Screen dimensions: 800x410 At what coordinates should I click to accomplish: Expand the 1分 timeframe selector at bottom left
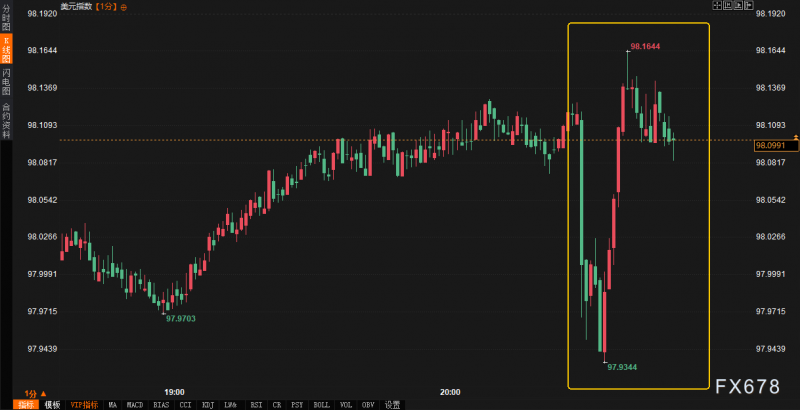pos(36,393)
